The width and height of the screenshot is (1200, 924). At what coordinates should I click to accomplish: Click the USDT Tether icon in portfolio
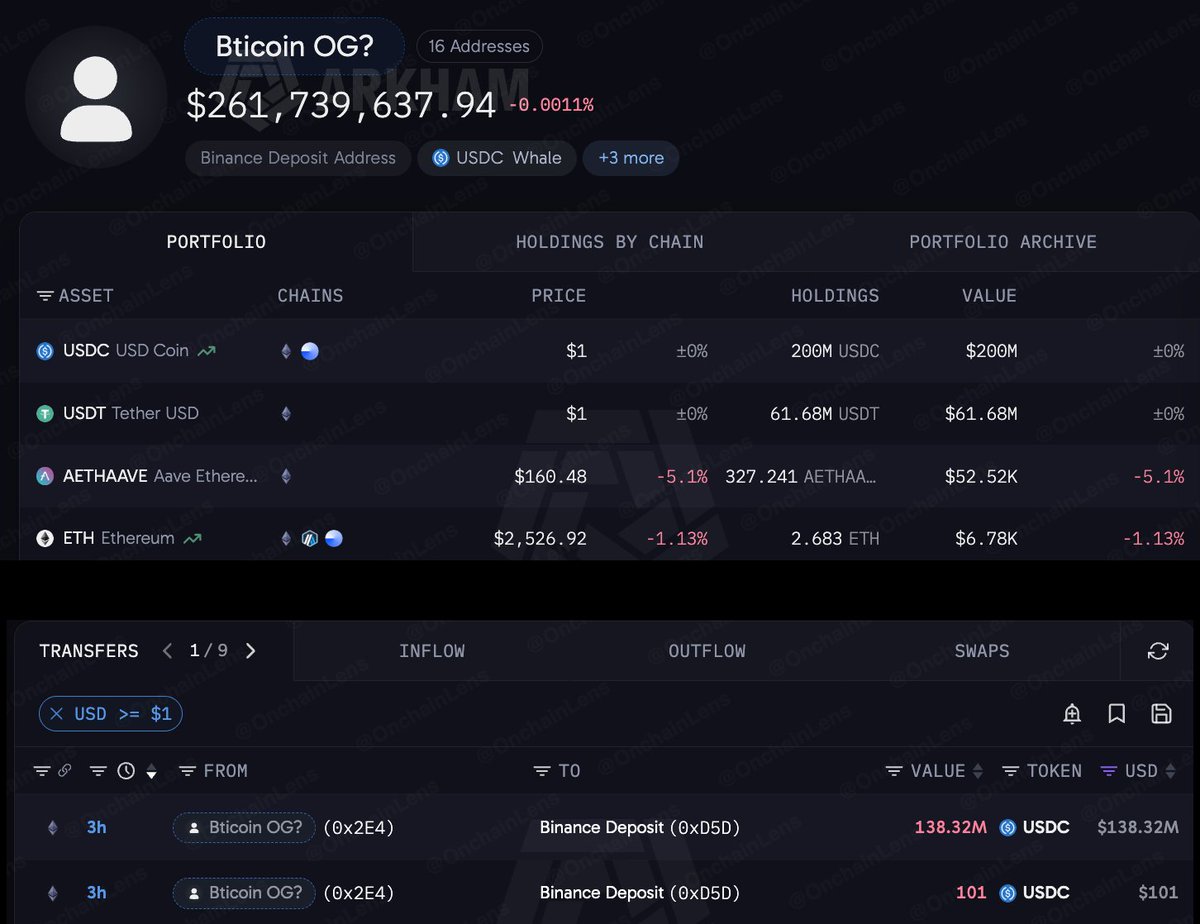pyautogui.click(x=45, y=413)
